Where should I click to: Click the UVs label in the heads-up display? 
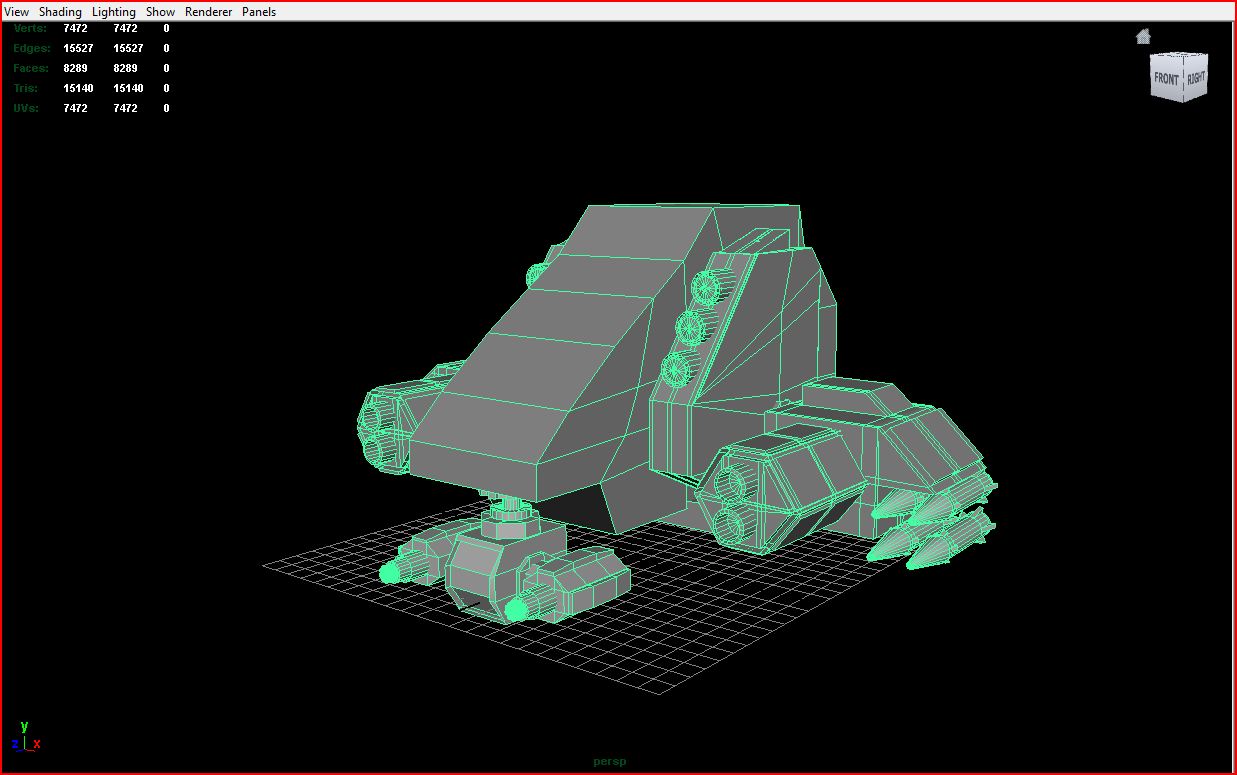click(27, 108)
